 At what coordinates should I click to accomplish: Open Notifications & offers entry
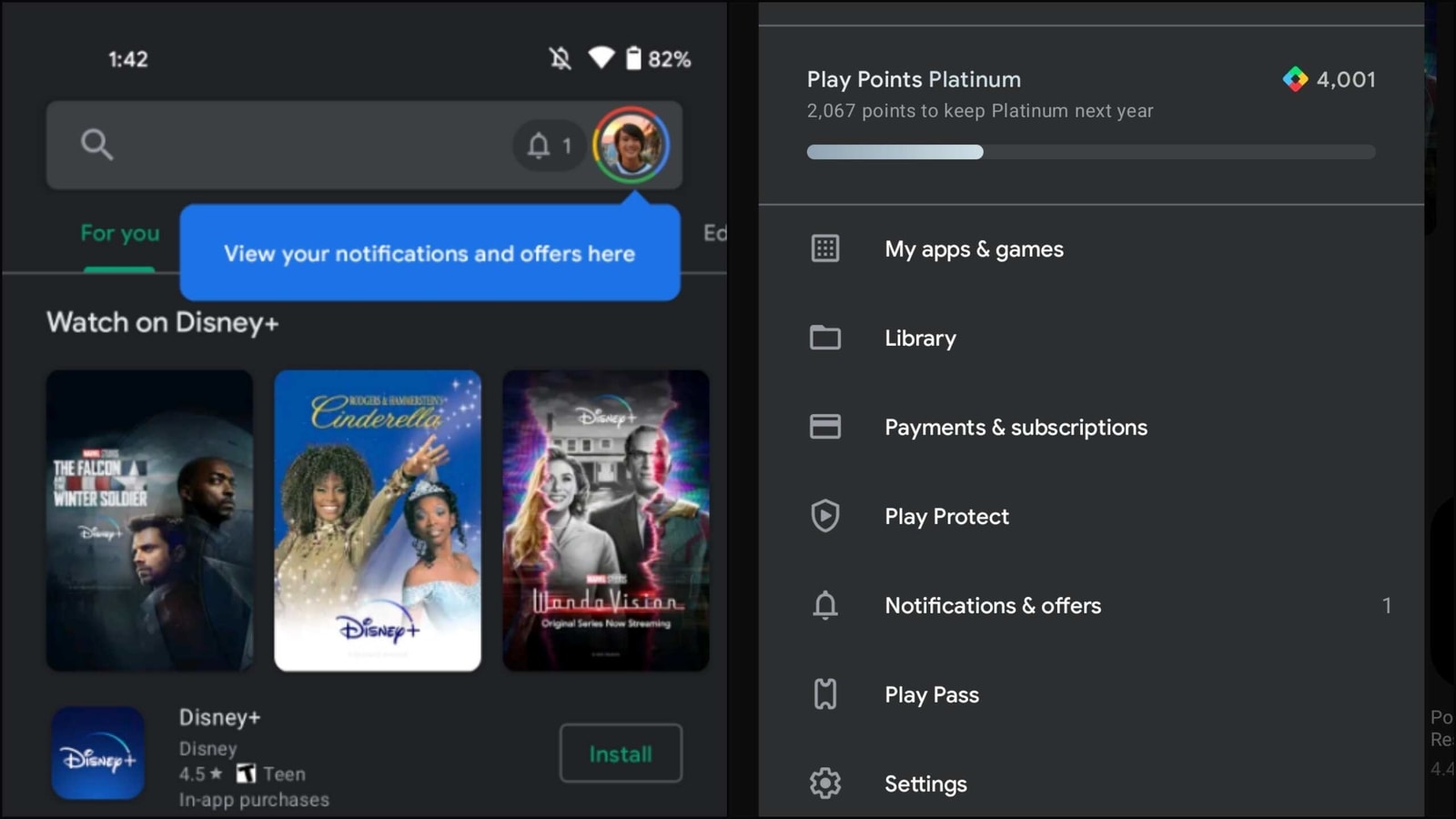(1091, 605)
